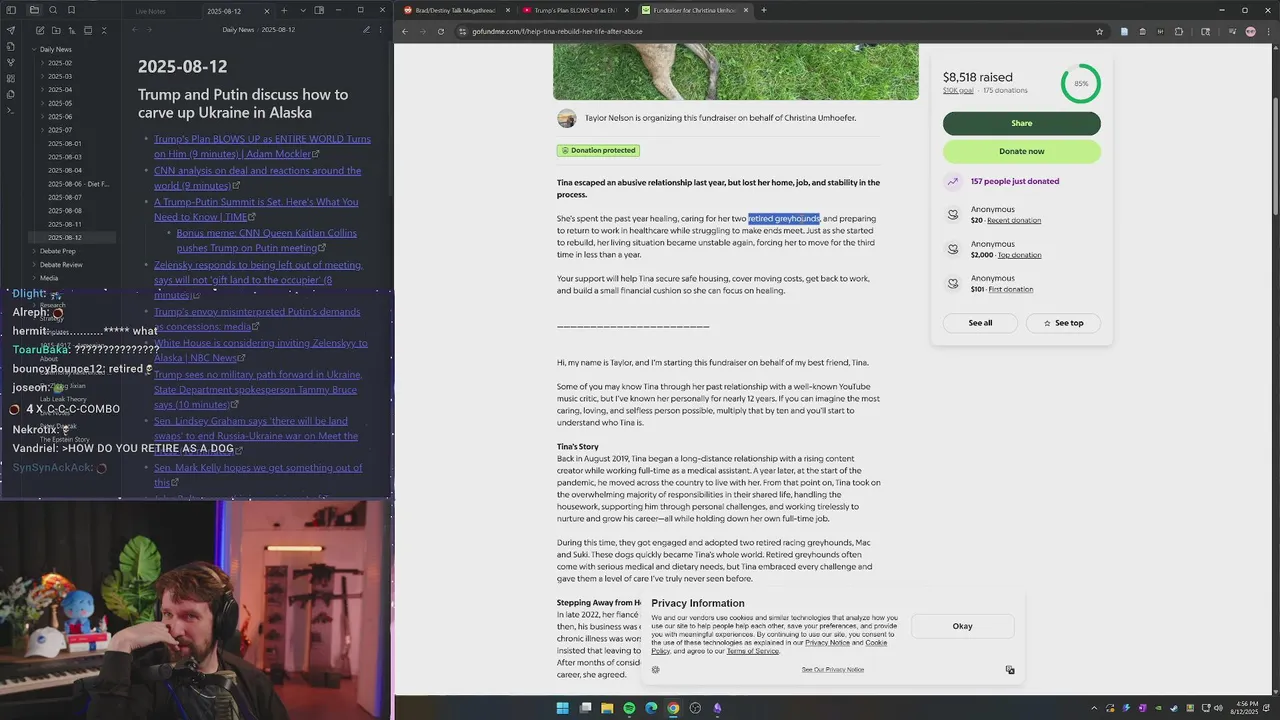Viewport: 1280px width, 720px height.
Task: Expand the Debate Review folder
Action: click(x=58, y=265)
